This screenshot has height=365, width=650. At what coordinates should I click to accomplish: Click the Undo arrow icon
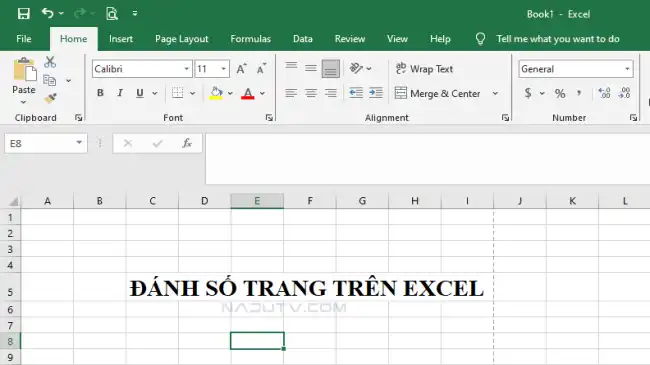(47, 13)
